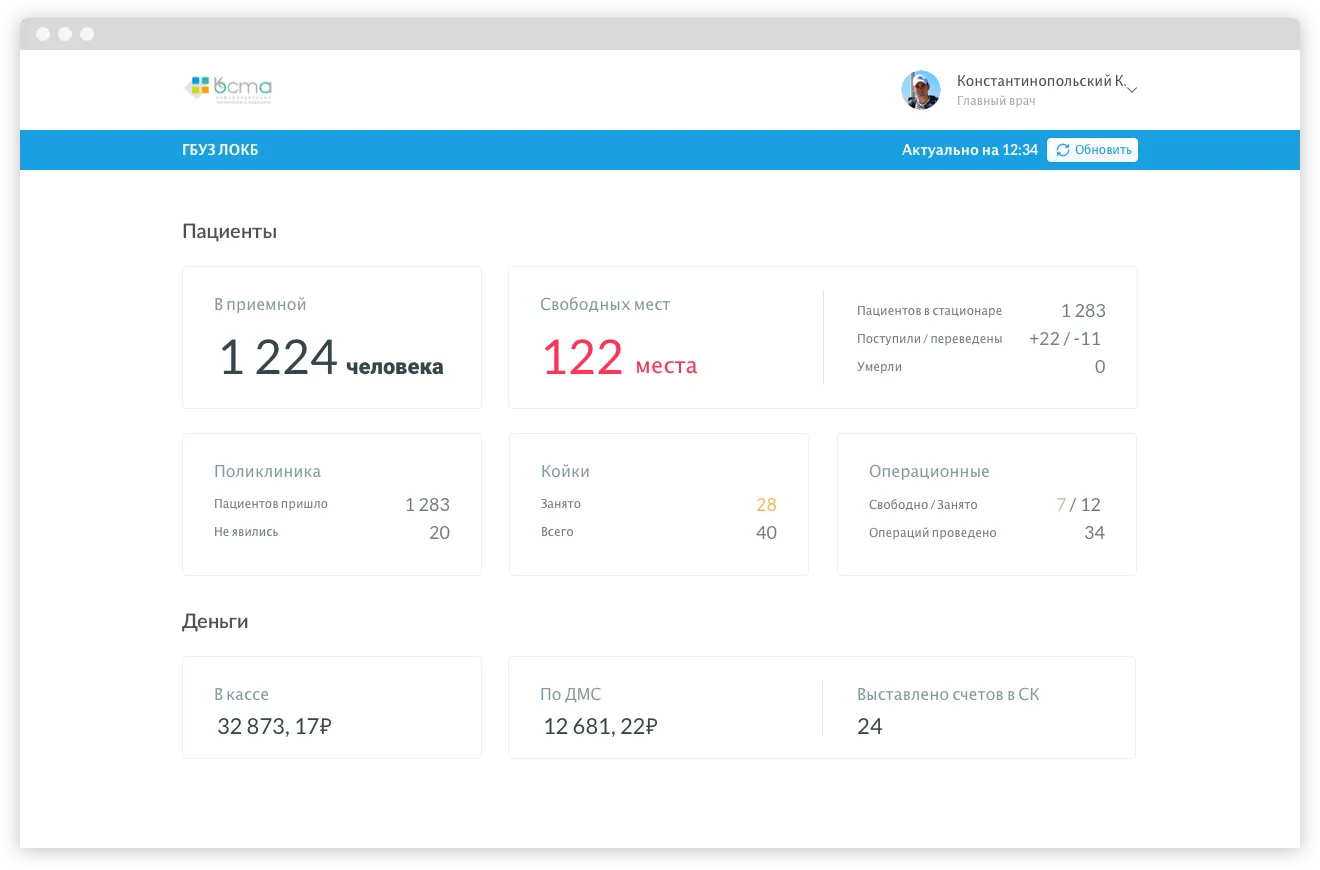Select the Поликлиника clinic card
The image size is (1320, 870).
click(x=331, y=503)
